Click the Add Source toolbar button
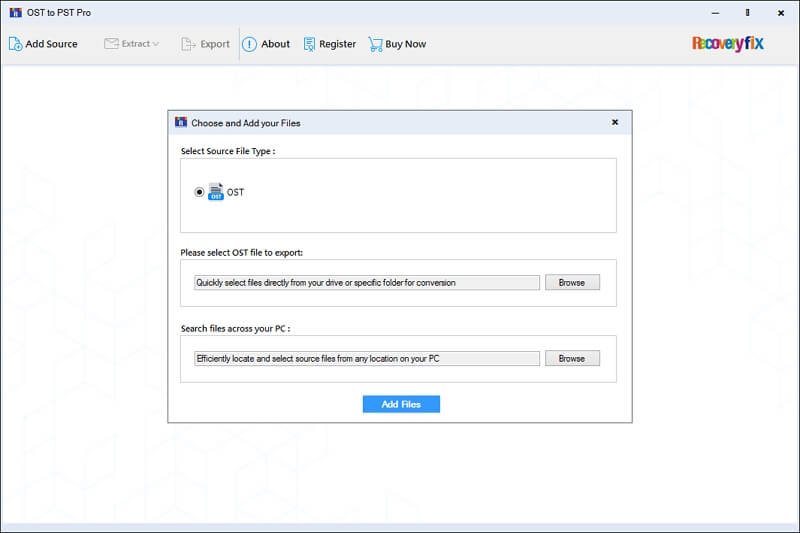This screenshot has height=533, width=800. pos(43,44)
